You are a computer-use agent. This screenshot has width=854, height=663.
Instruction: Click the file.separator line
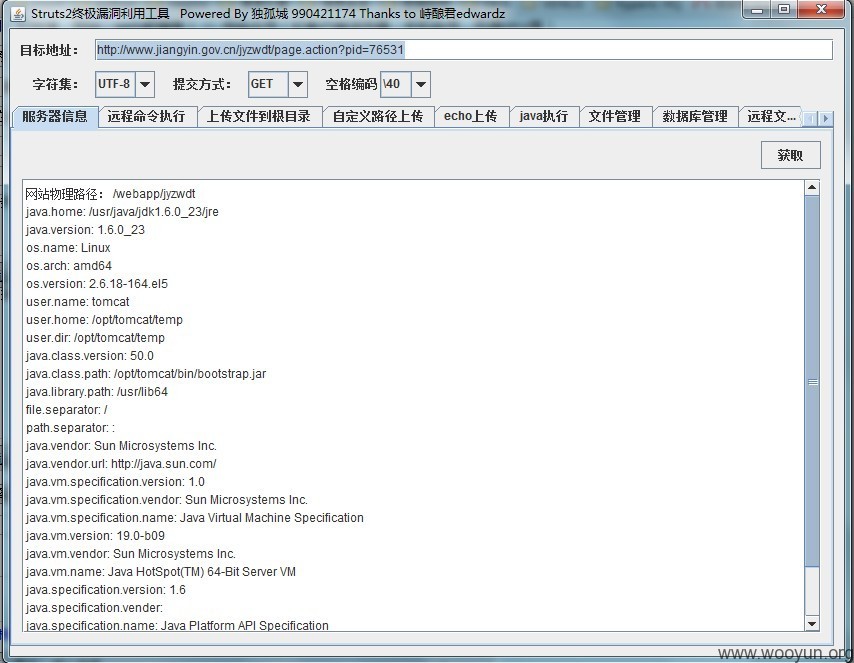(66, 410)
